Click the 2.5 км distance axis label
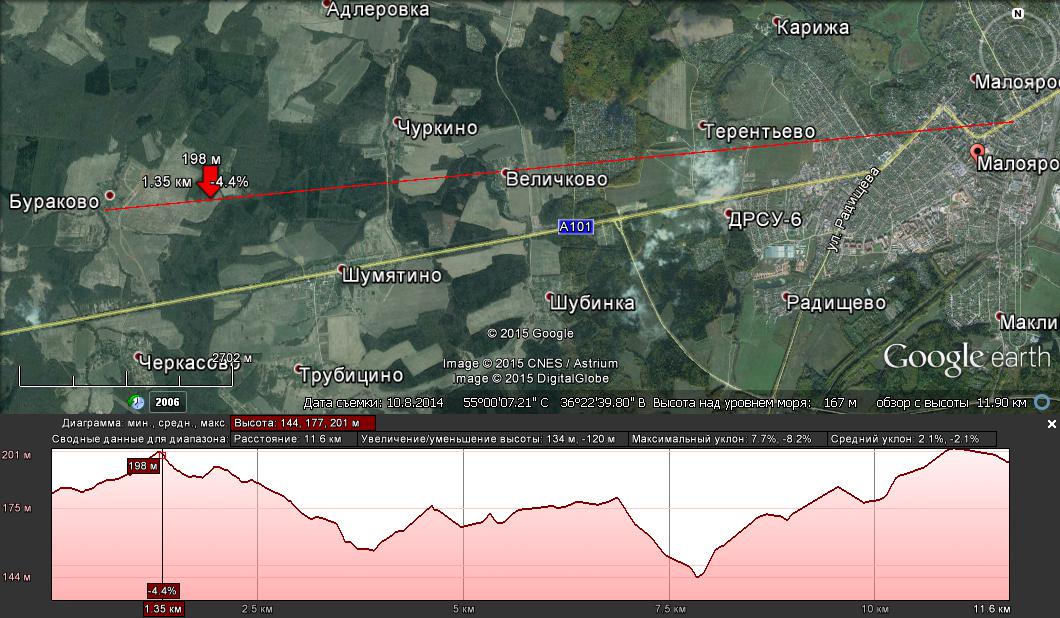 [x=257, y=609]
